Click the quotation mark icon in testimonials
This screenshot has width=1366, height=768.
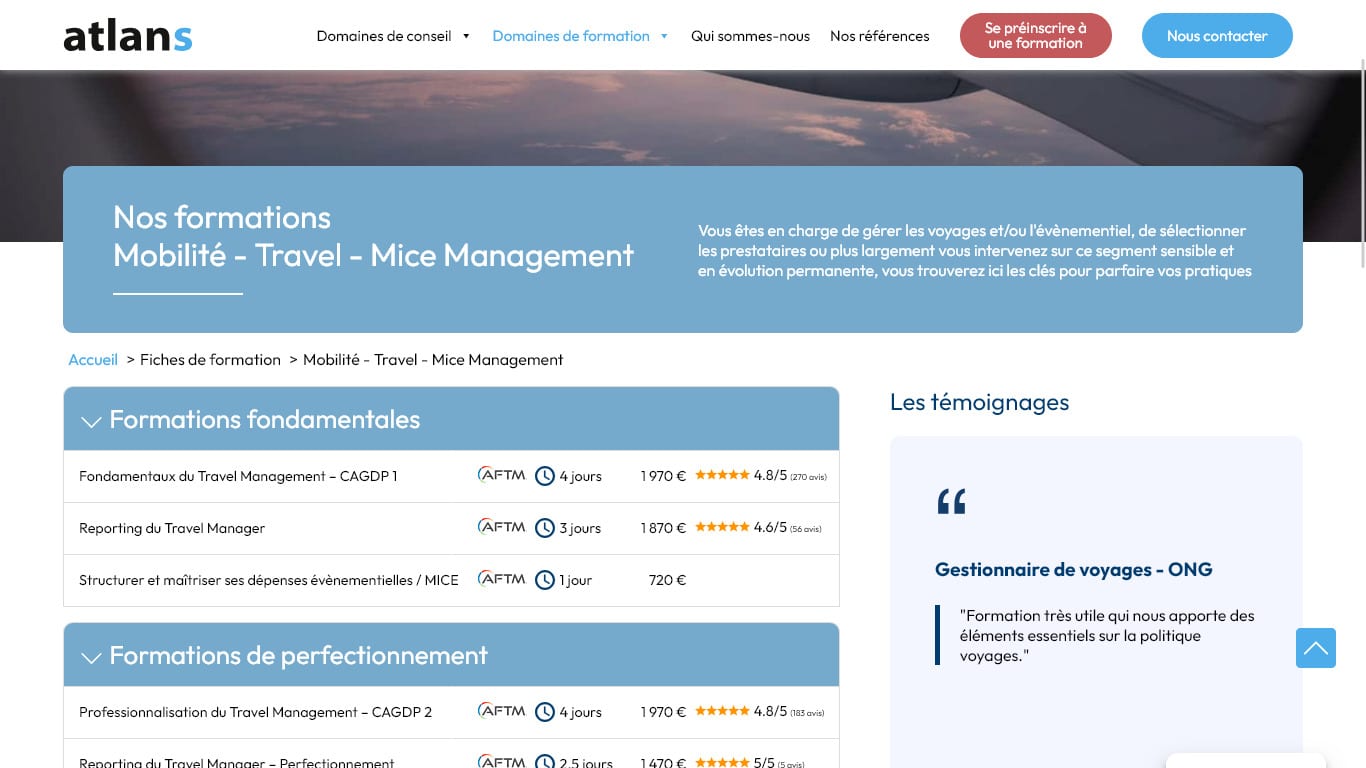(951, 501)
